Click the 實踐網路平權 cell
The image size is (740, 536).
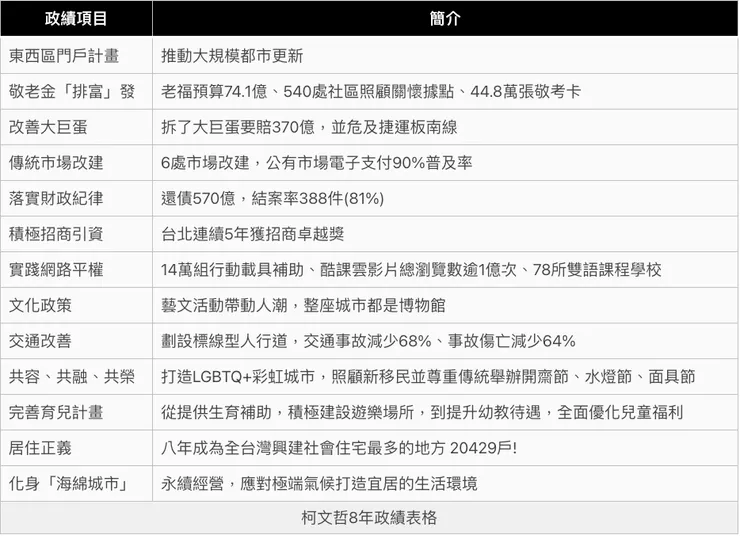(76, 269)
